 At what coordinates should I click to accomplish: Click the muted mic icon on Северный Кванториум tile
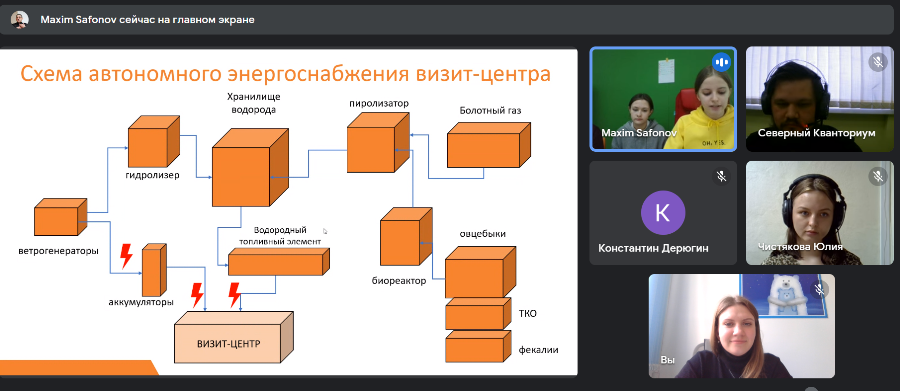(x=878, y=61)
